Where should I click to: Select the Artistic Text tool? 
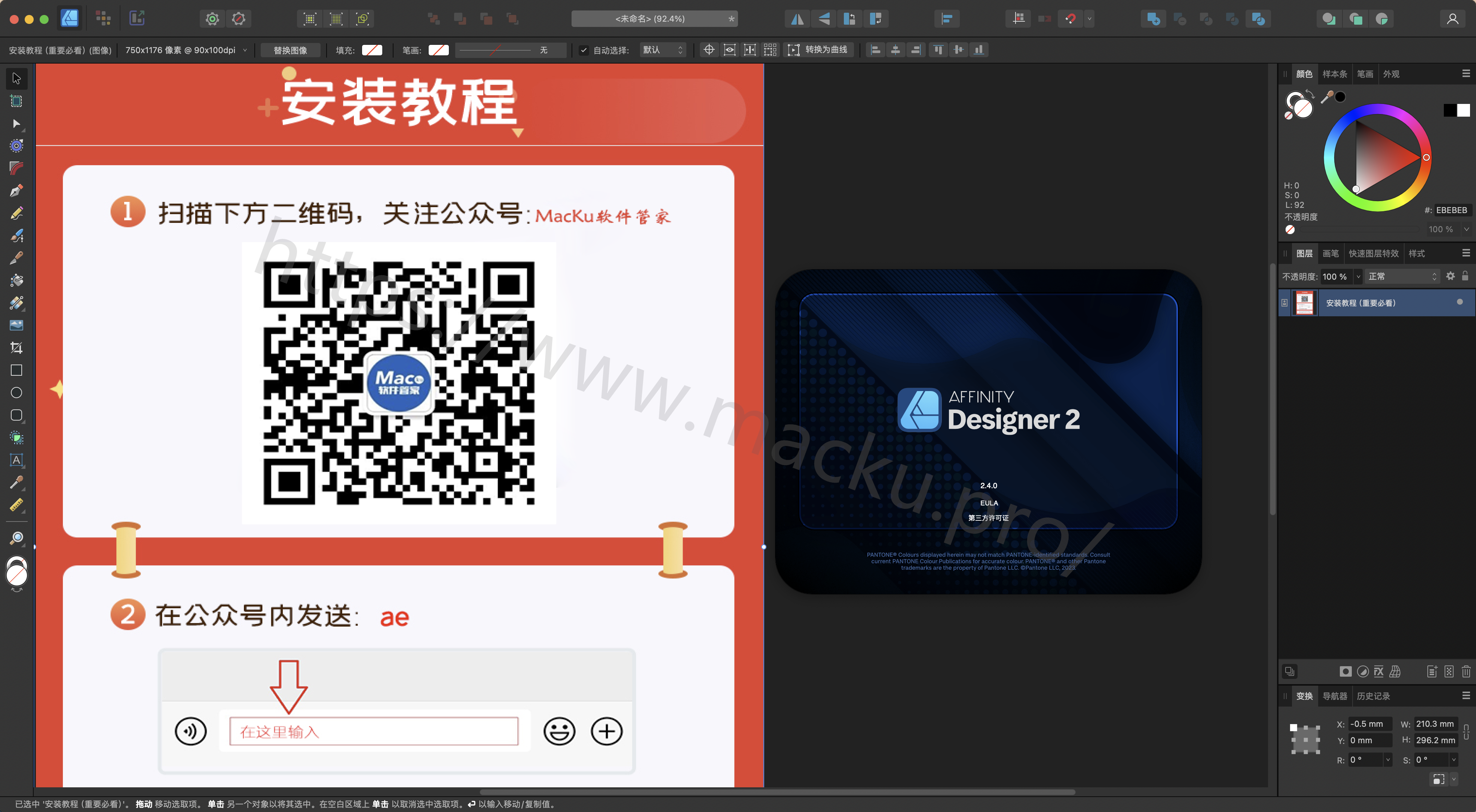[x=16, y=460]
